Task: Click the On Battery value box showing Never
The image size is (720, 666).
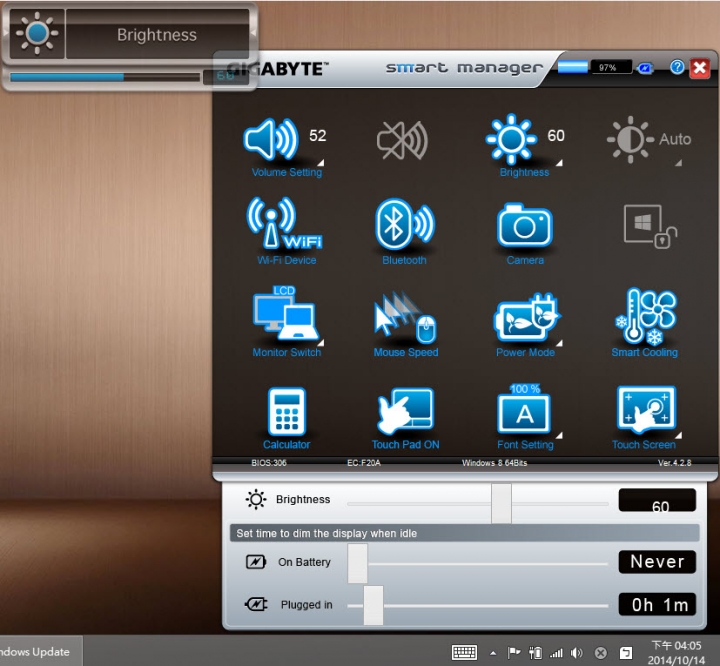Action: point(657,562)
